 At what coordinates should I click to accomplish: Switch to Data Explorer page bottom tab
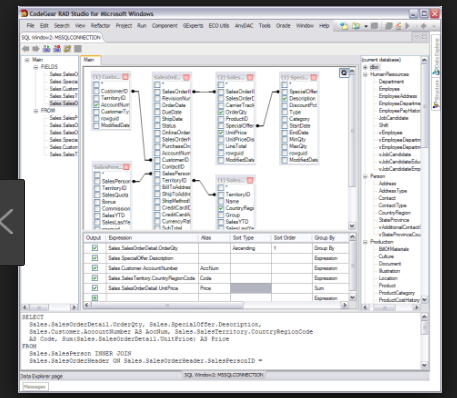tap(42, 376)
